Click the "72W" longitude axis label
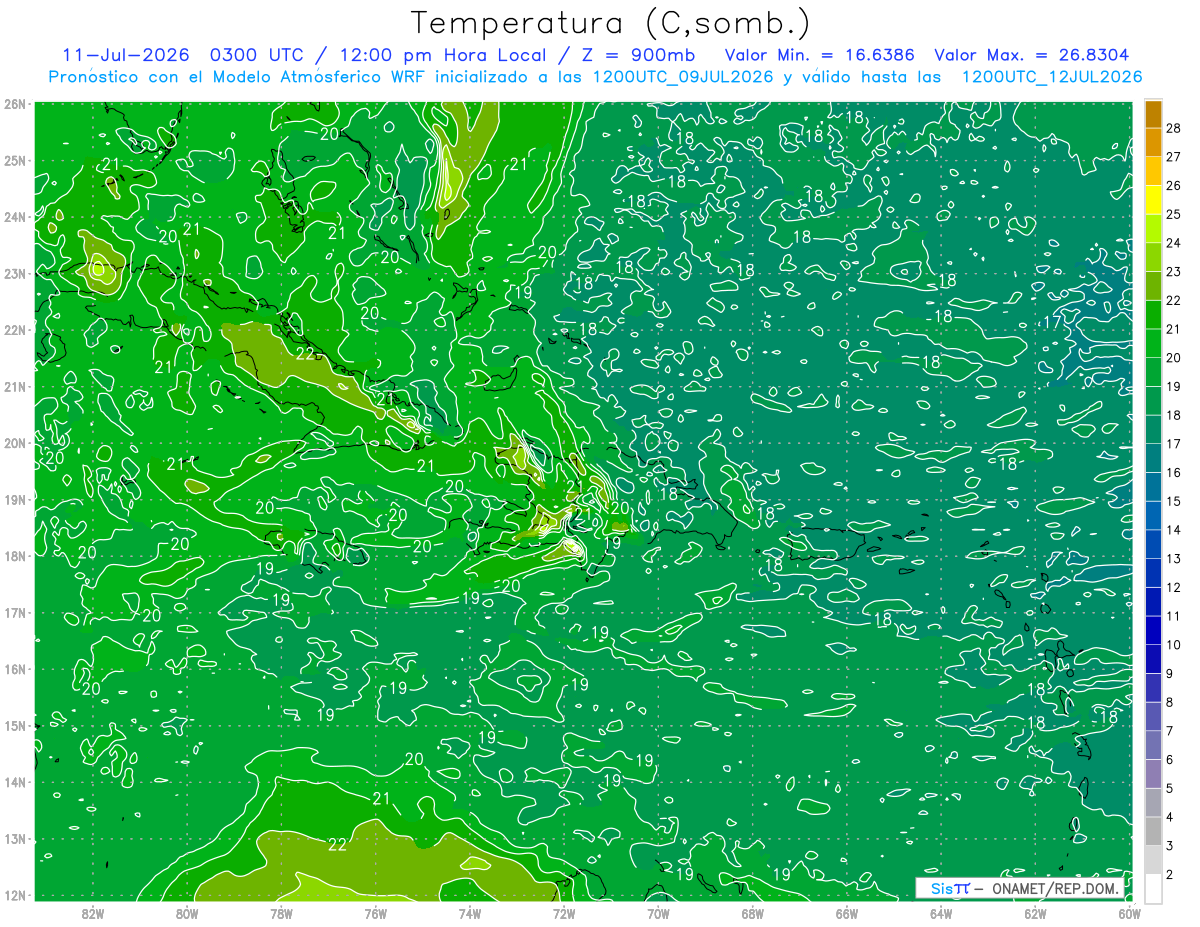1200x927 pixels. [x=564, y=913]
